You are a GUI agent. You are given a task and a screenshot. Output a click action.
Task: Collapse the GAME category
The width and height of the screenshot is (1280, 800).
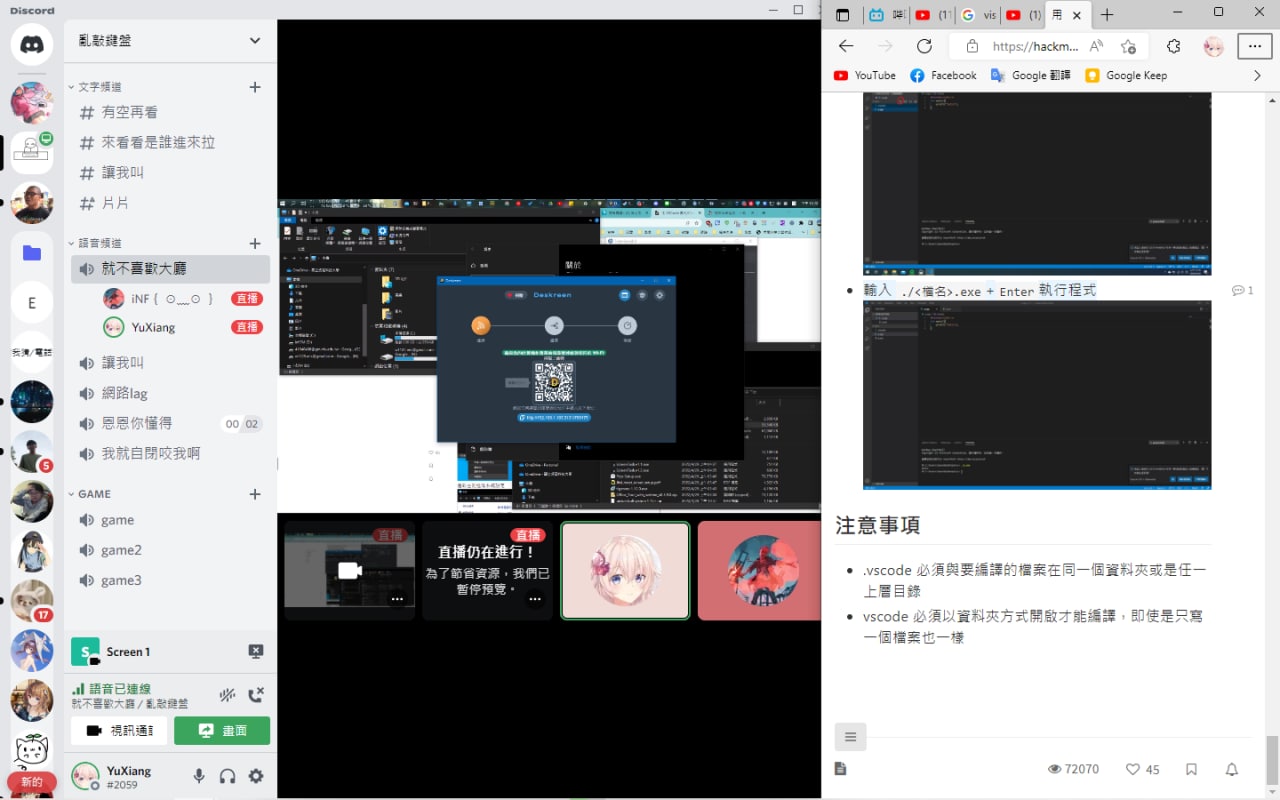click(x=94, y=494)
